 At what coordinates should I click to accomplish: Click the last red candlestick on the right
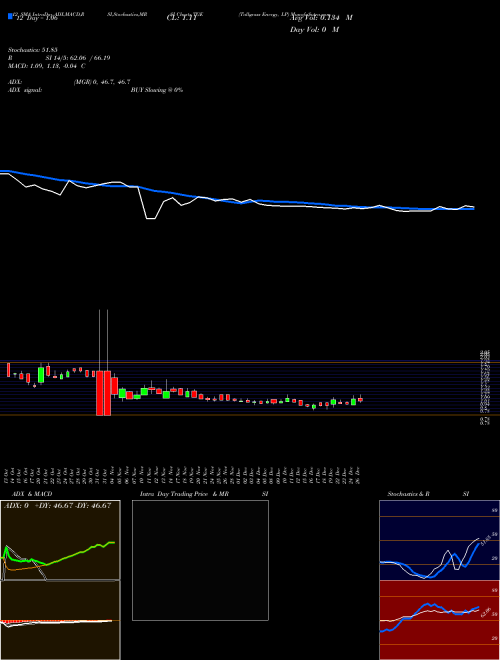(x=360, y=399)
